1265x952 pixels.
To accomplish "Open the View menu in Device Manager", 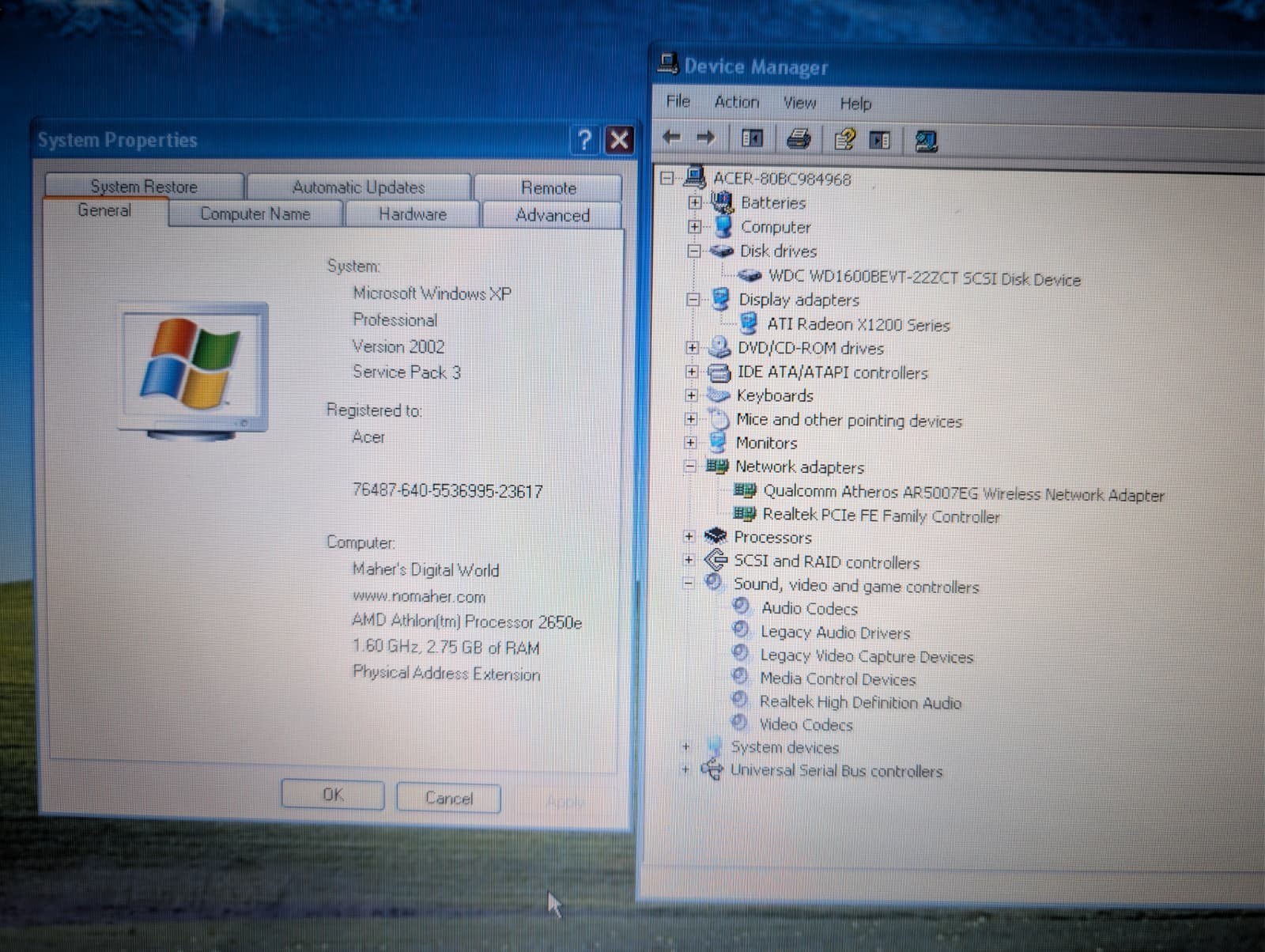I will click(799, 103).
